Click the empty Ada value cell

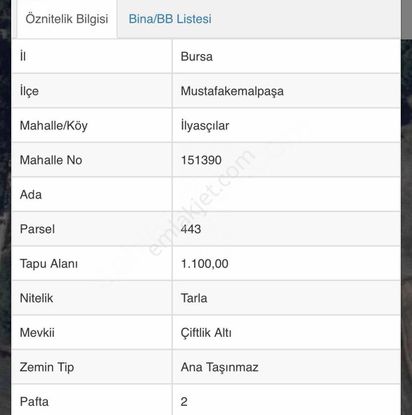(286, 194)
